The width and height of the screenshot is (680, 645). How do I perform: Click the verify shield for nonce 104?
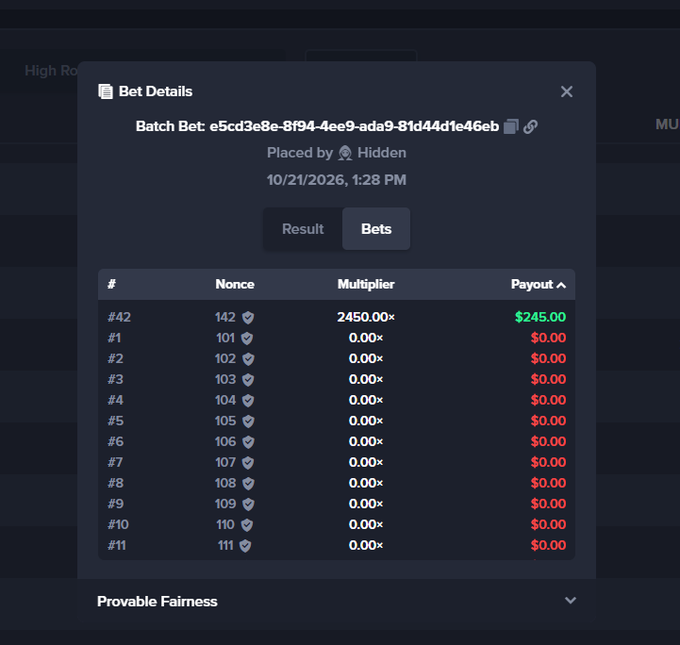pyautogui.click(x=248, y=400)
